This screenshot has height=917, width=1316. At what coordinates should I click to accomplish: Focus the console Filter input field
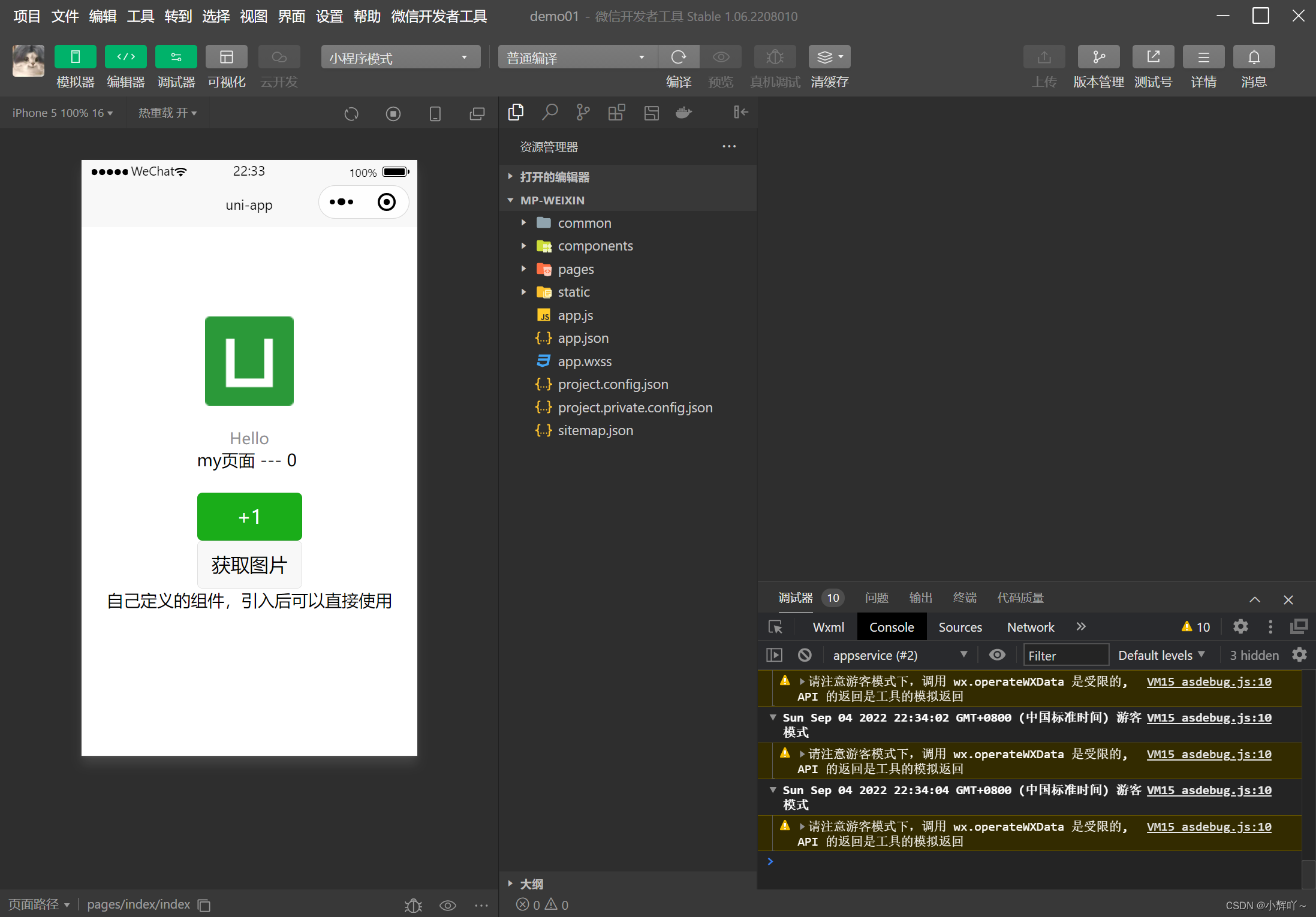[1066, 655]
